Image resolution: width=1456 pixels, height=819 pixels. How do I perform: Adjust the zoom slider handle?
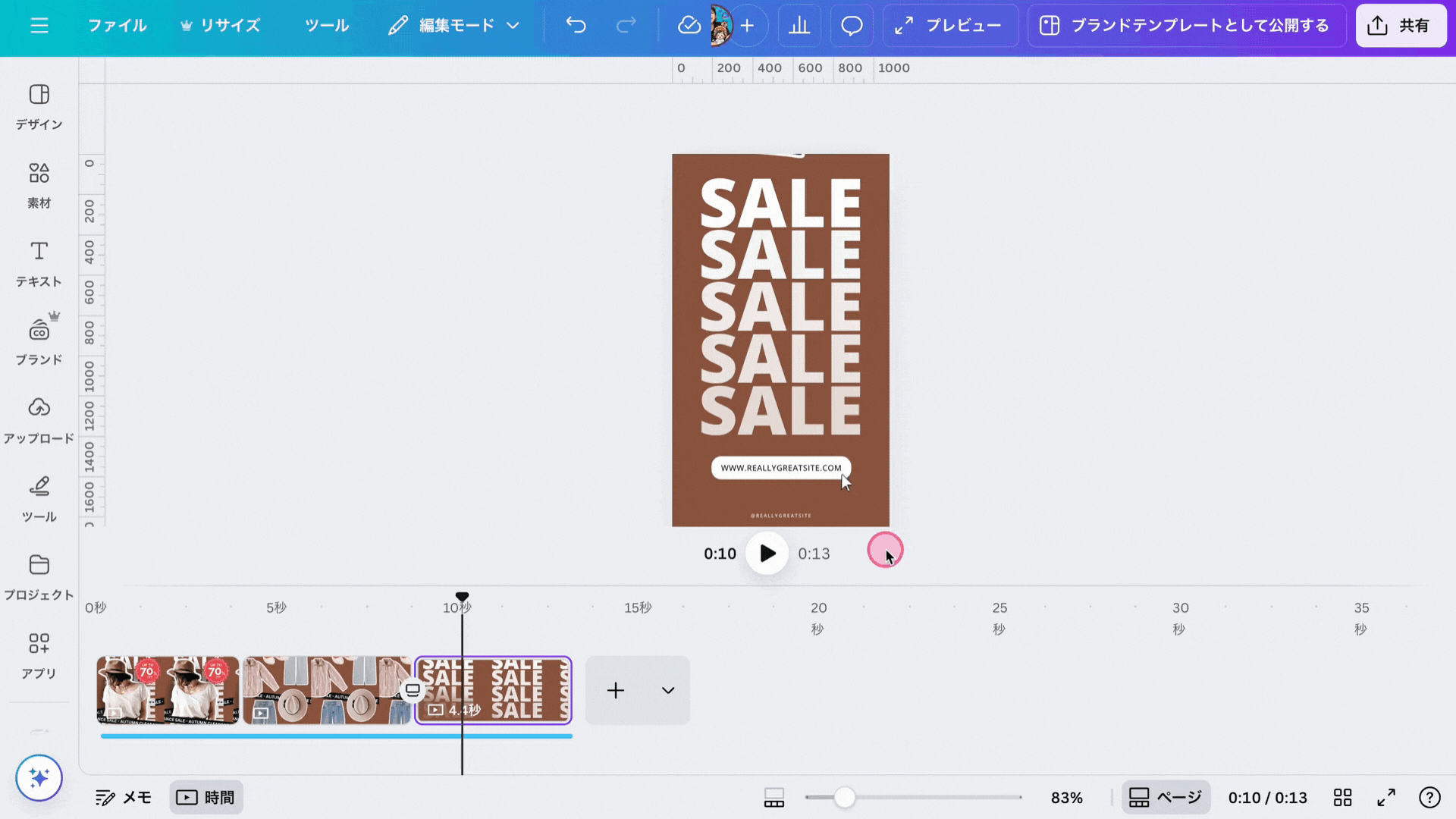coord(844,797)
